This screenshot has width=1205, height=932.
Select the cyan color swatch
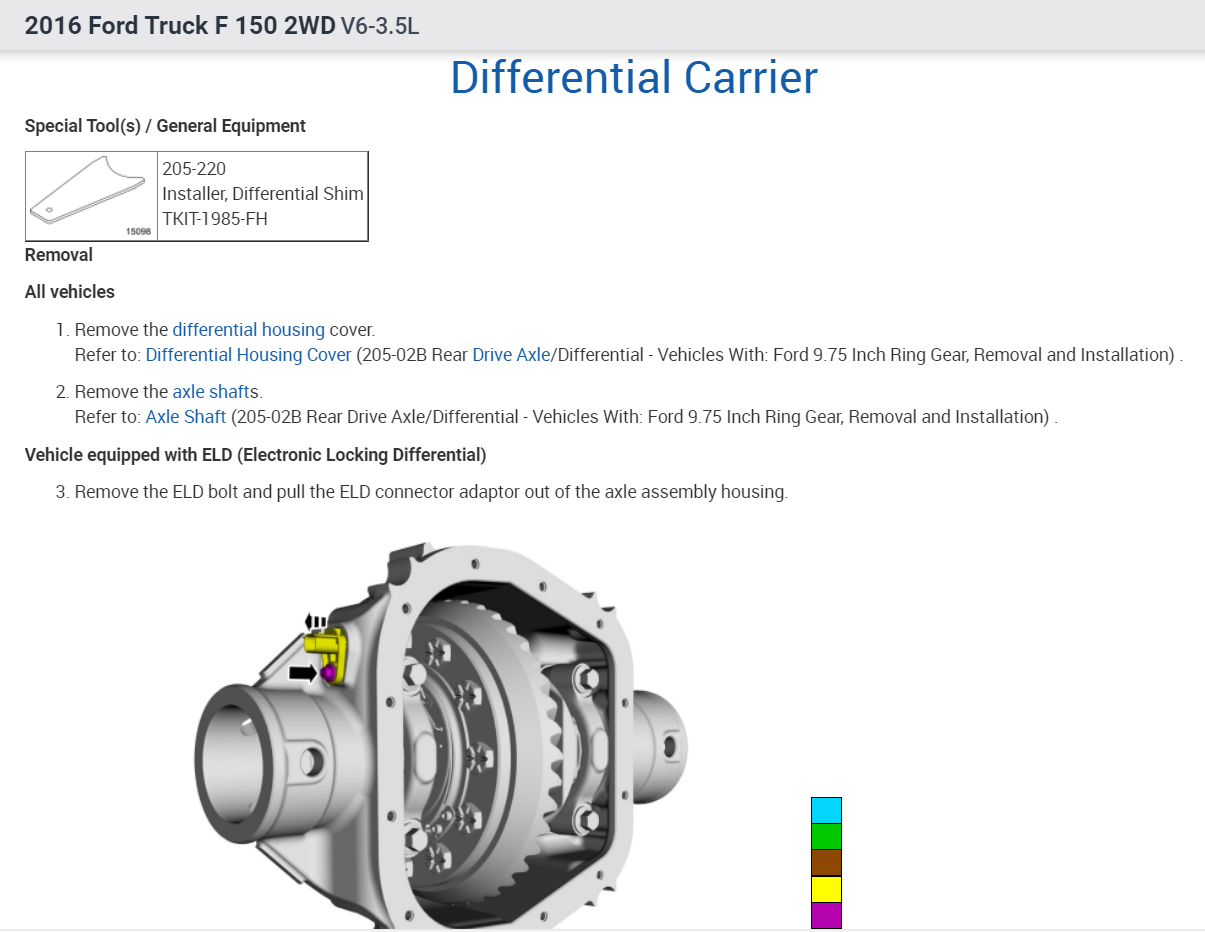[x=826, y=810]
